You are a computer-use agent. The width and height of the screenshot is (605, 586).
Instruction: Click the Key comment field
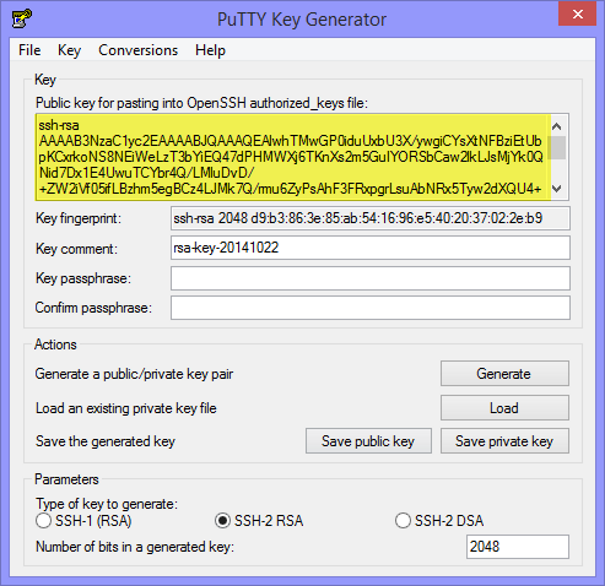click(x=370, y=248)
